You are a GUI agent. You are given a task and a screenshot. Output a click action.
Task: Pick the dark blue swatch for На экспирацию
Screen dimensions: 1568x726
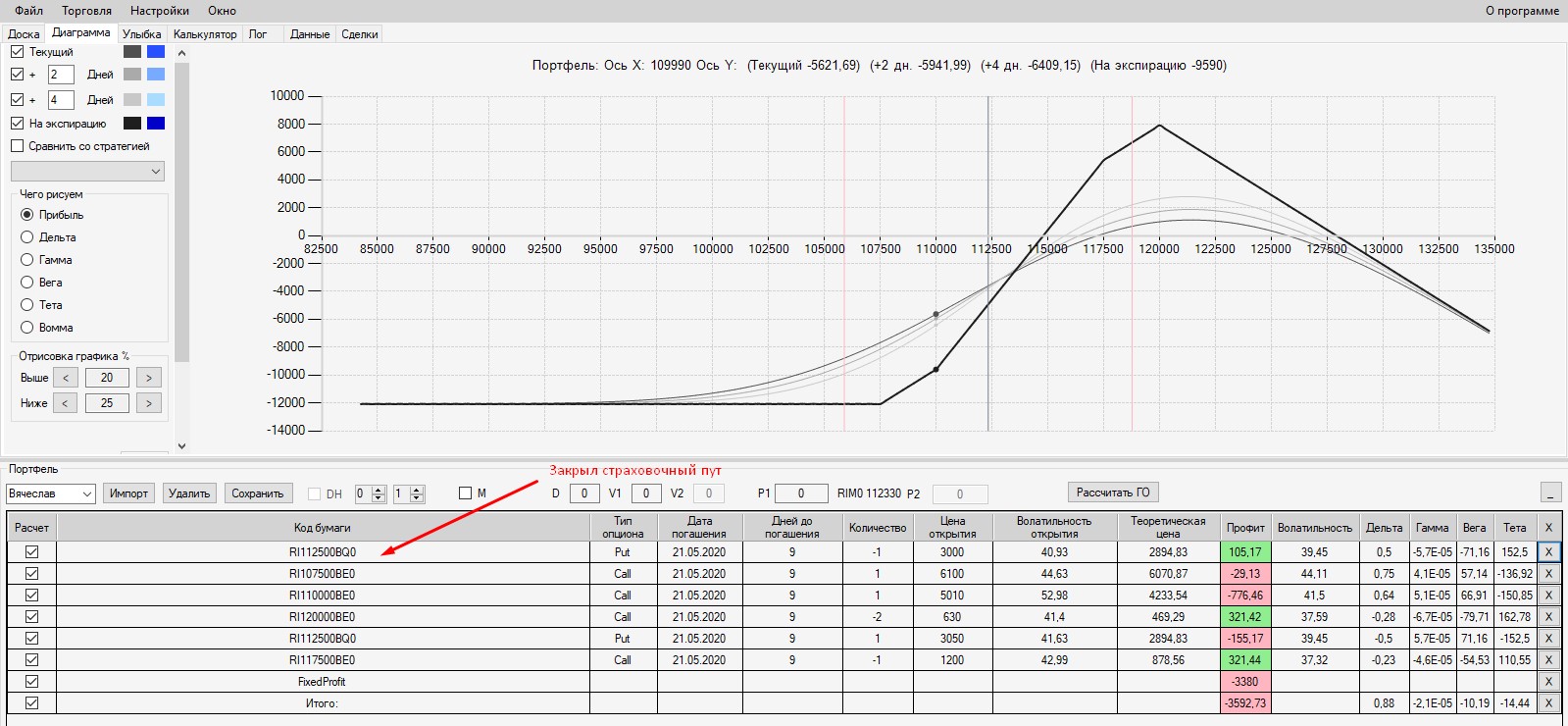[x=156, y=124]
